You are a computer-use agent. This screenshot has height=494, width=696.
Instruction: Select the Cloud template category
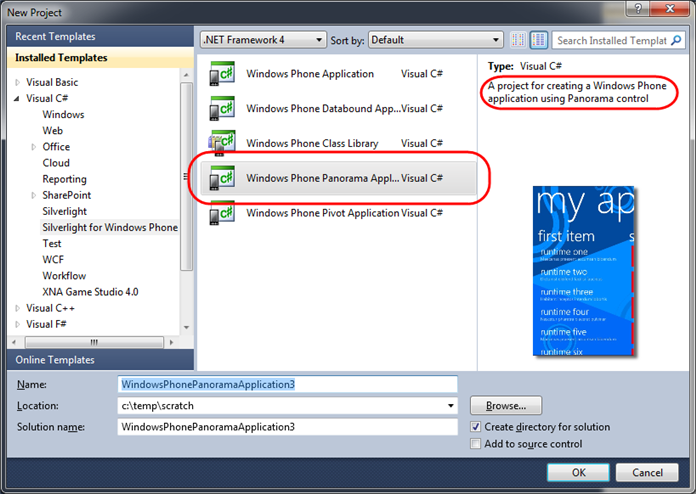pos(56,163)
